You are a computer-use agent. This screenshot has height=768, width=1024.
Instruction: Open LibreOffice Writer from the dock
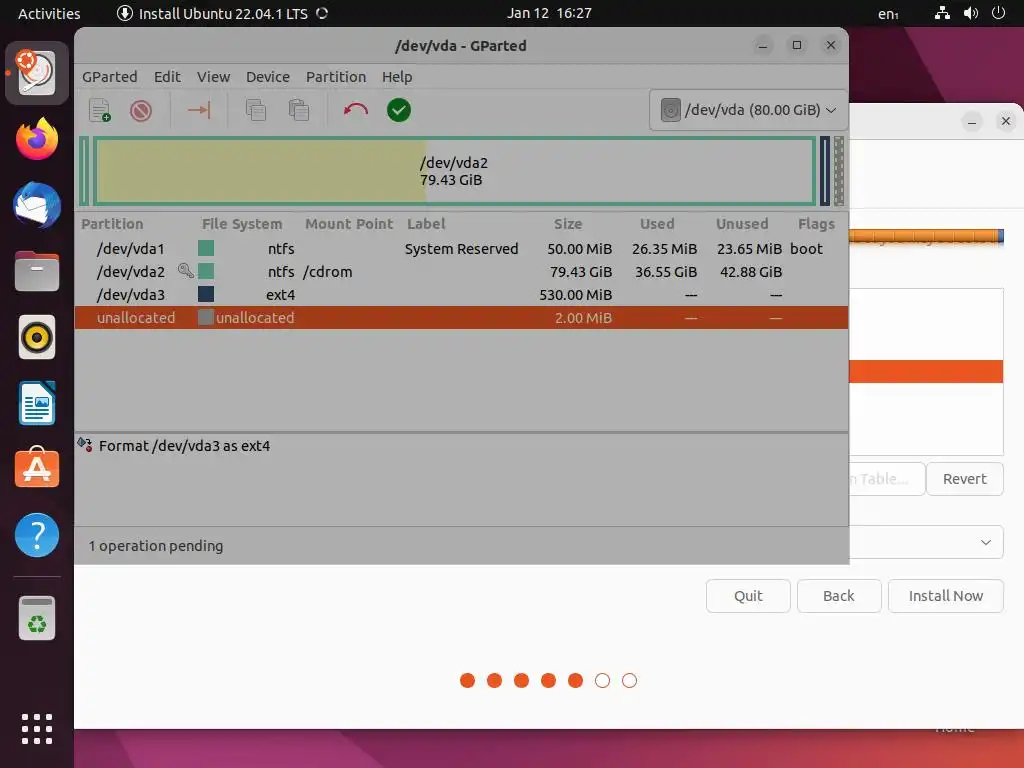tap(37, 404)
